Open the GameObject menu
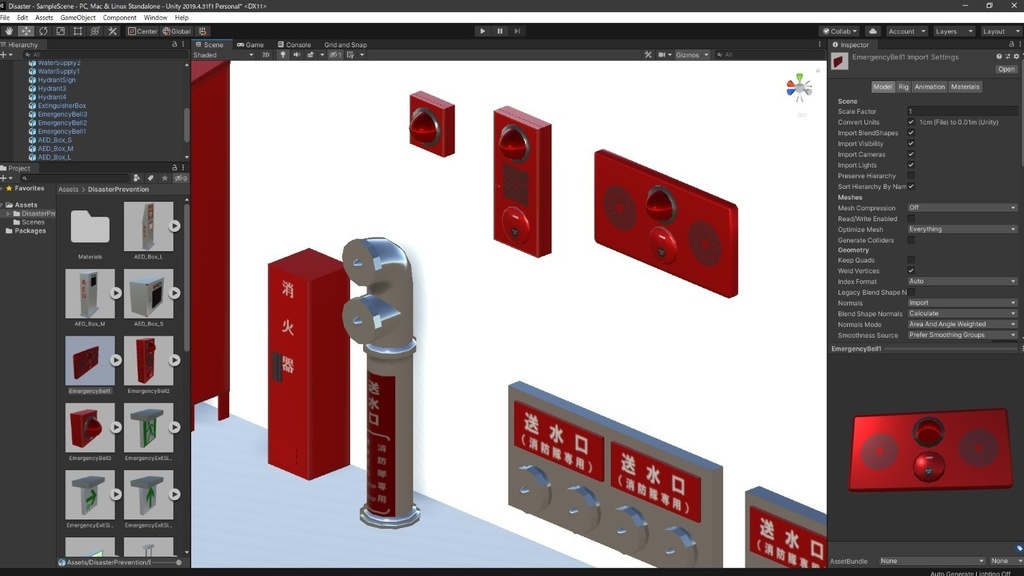This screenshot has height=576, width=1024. tap(78, 18)
